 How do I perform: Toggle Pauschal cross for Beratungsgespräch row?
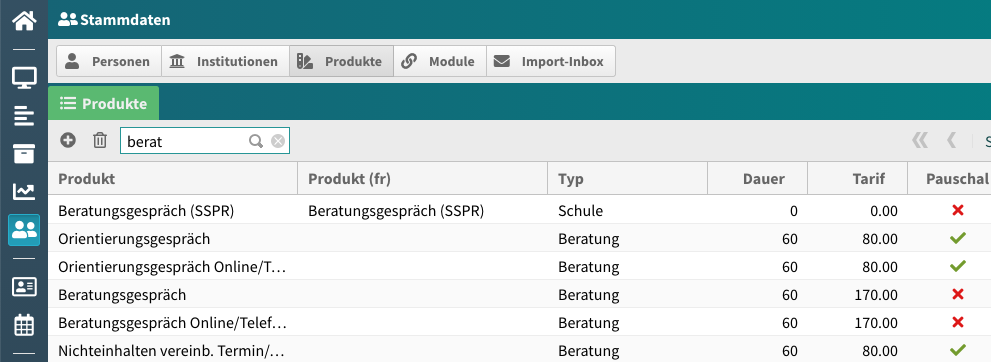click(x=958, y=294)
